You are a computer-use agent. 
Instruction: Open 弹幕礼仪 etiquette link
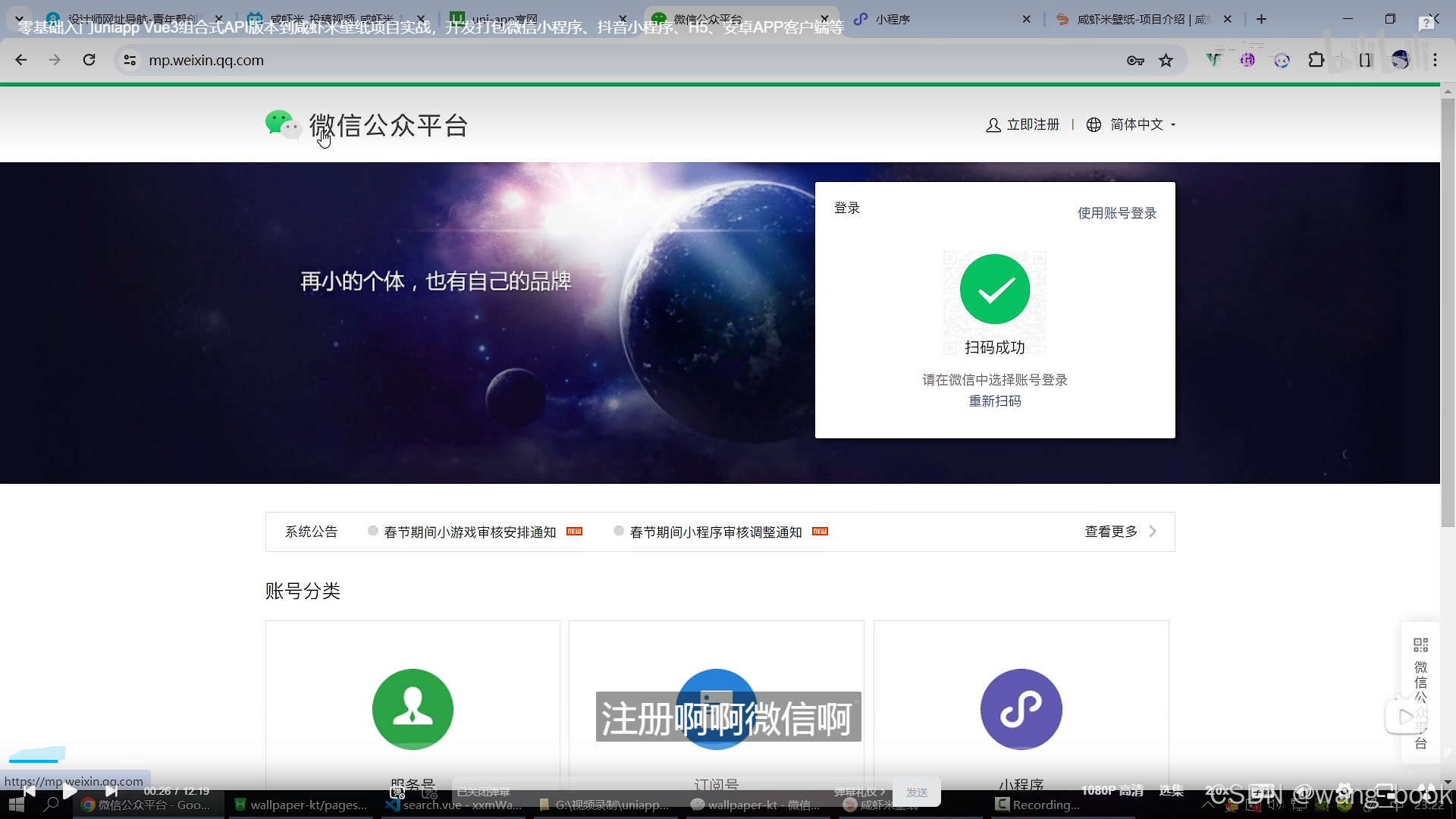pos(859,792)
